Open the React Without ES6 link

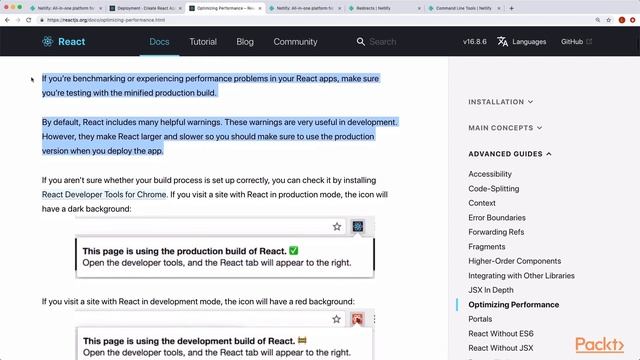(x=501, y=333)
